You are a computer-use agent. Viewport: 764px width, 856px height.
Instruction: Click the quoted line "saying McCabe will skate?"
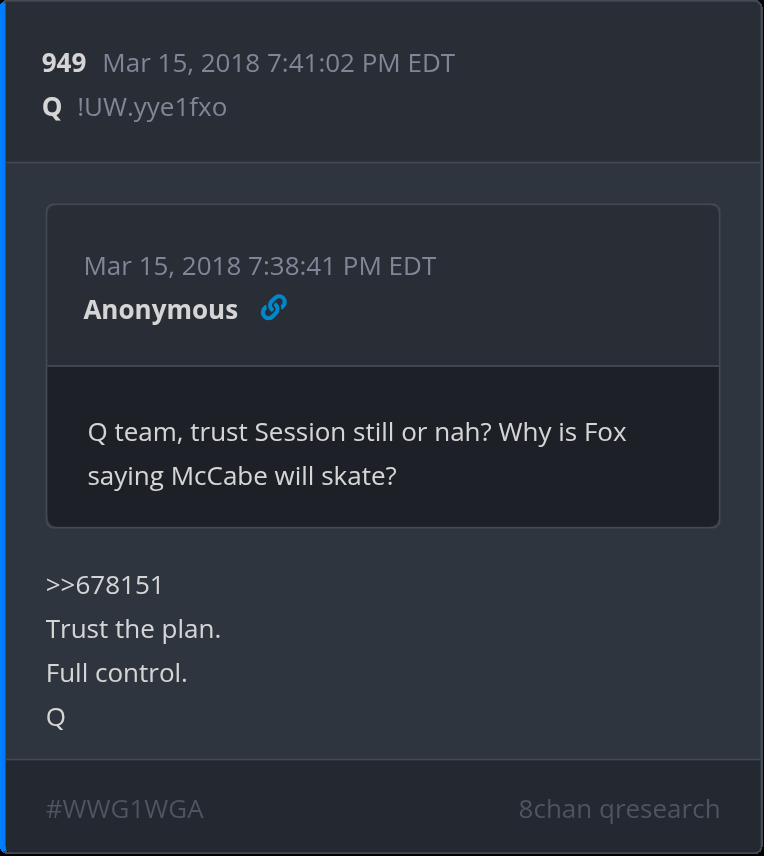(242, 475)
